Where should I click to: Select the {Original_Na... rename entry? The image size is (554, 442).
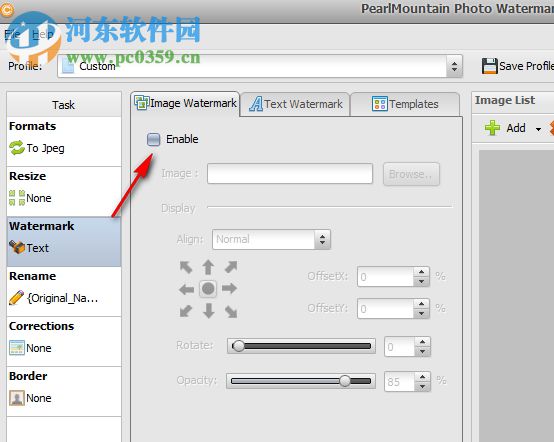point(63,298)
